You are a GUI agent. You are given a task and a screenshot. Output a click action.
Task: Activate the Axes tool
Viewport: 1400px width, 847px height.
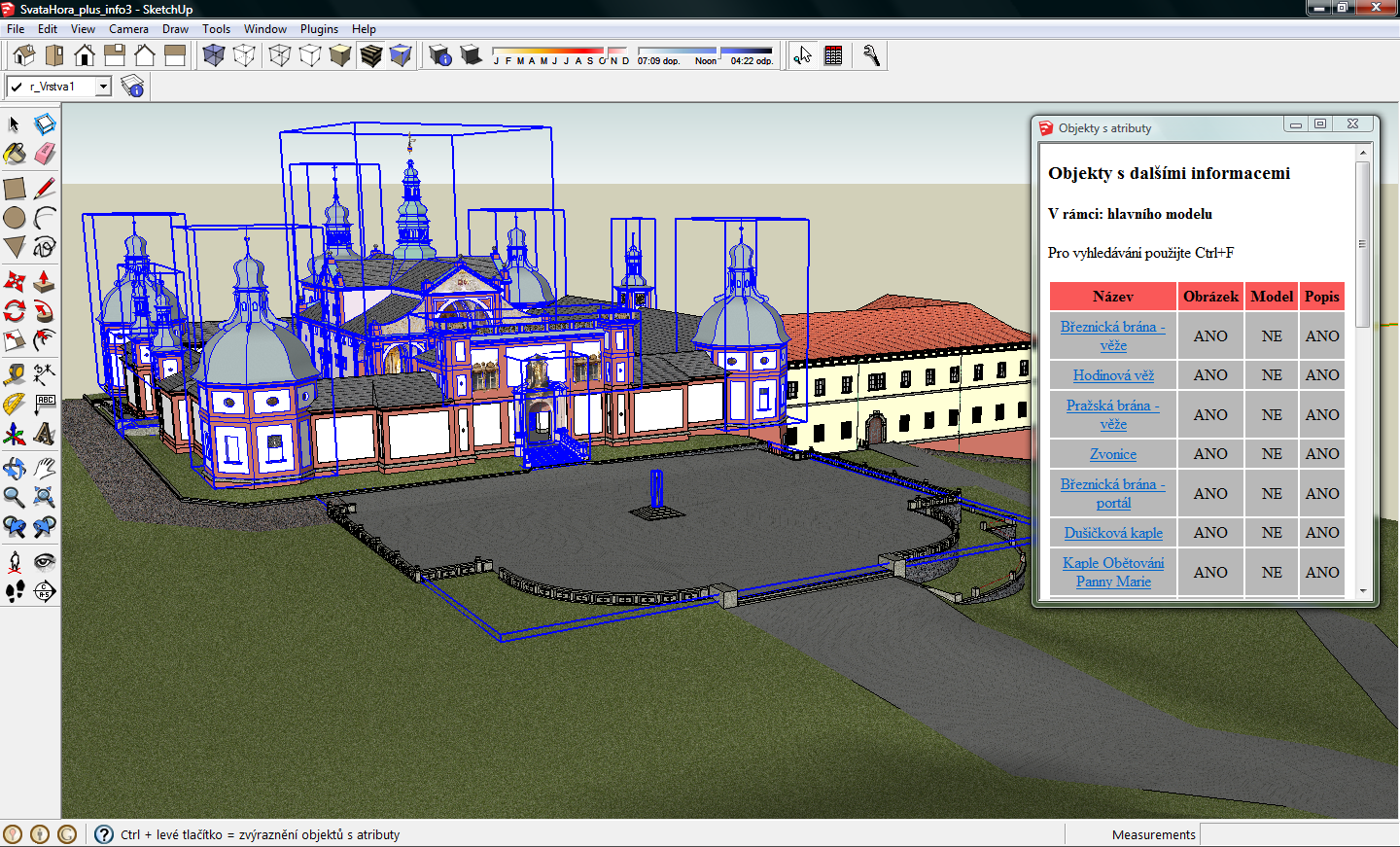pos(14,434)
